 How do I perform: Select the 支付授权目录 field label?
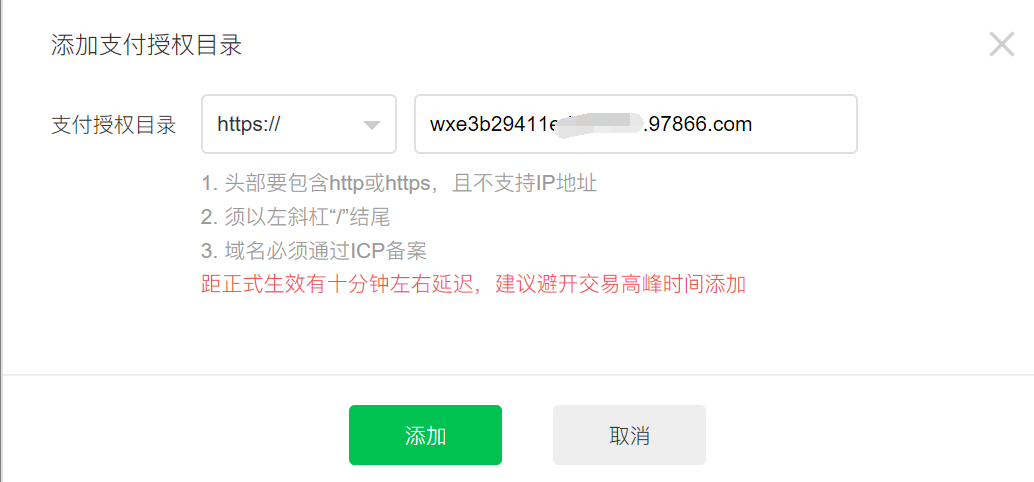click(113, 125)
